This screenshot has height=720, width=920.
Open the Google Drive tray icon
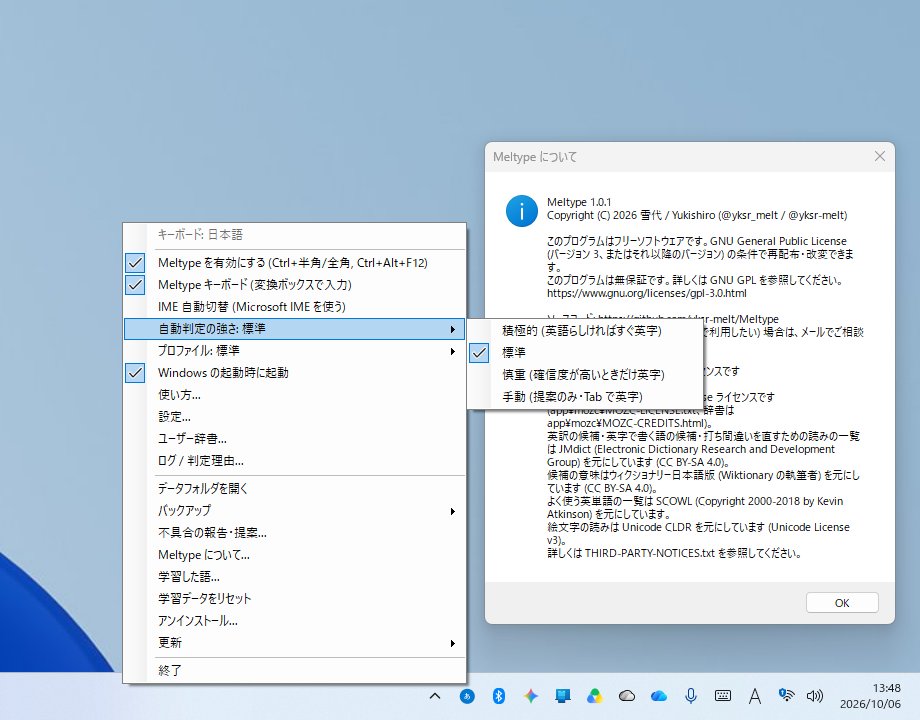594,696
